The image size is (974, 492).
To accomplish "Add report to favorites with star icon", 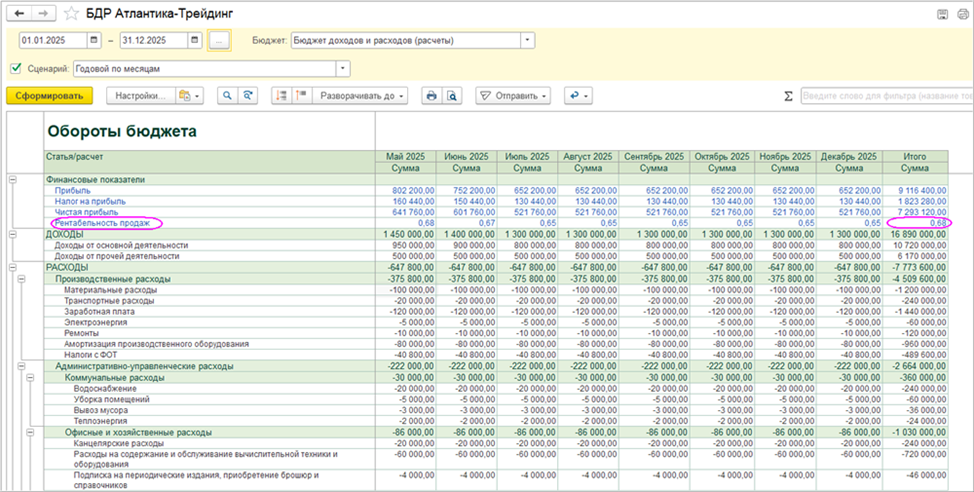I will 71,13.
